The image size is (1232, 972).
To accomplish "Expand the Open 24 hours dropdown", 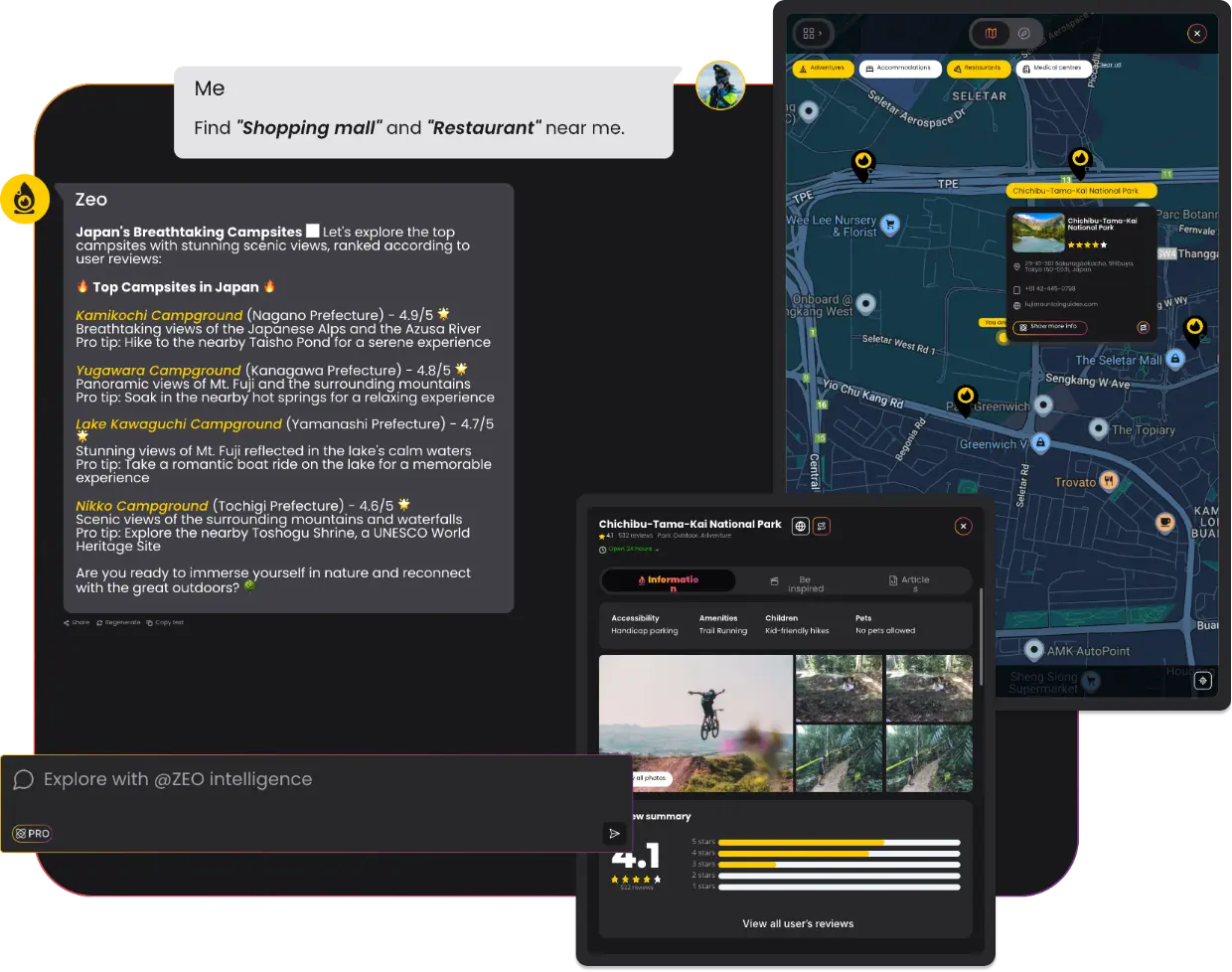I will tap(632, 549).
